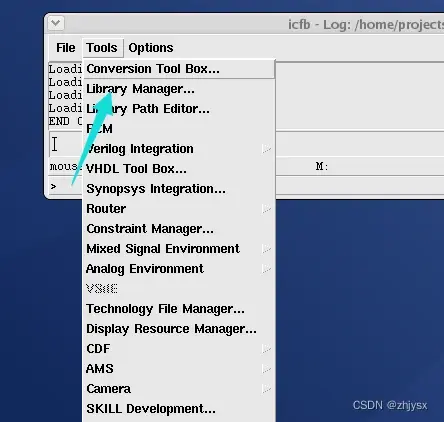
Task: Open Library Path Editor...
Action: [x=179, y=109]
